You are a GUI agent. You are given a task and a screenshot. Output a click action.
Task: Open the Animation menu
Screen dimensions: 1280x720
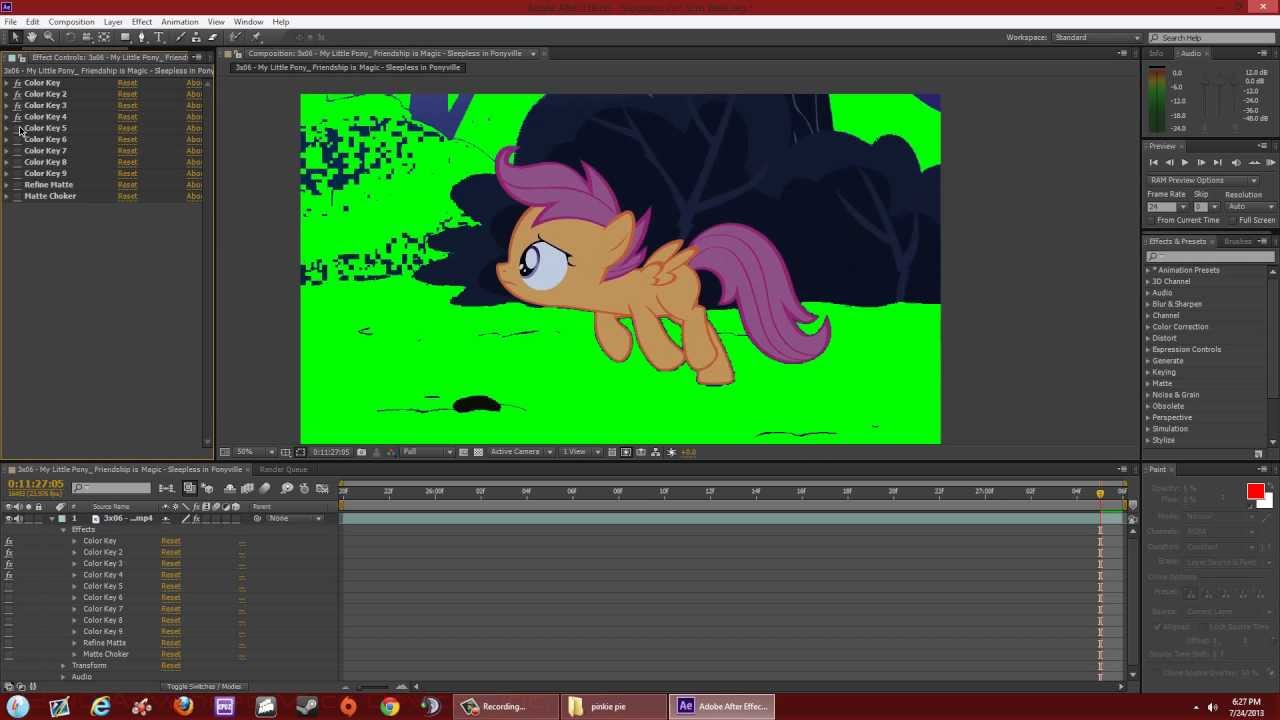[180, 21]
